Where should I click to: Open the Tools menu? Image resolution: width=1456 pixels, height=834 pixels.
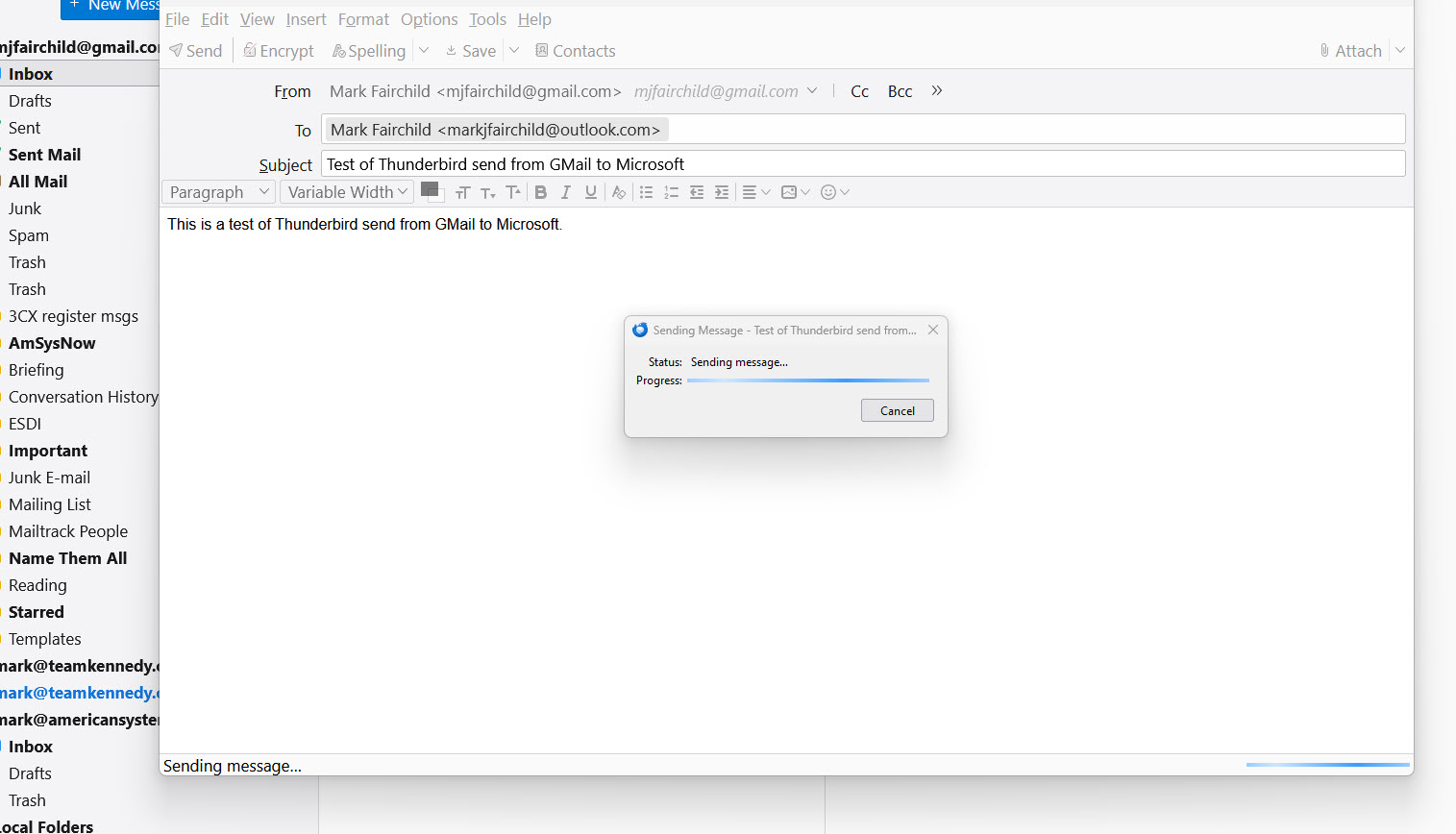coord(488,19)
